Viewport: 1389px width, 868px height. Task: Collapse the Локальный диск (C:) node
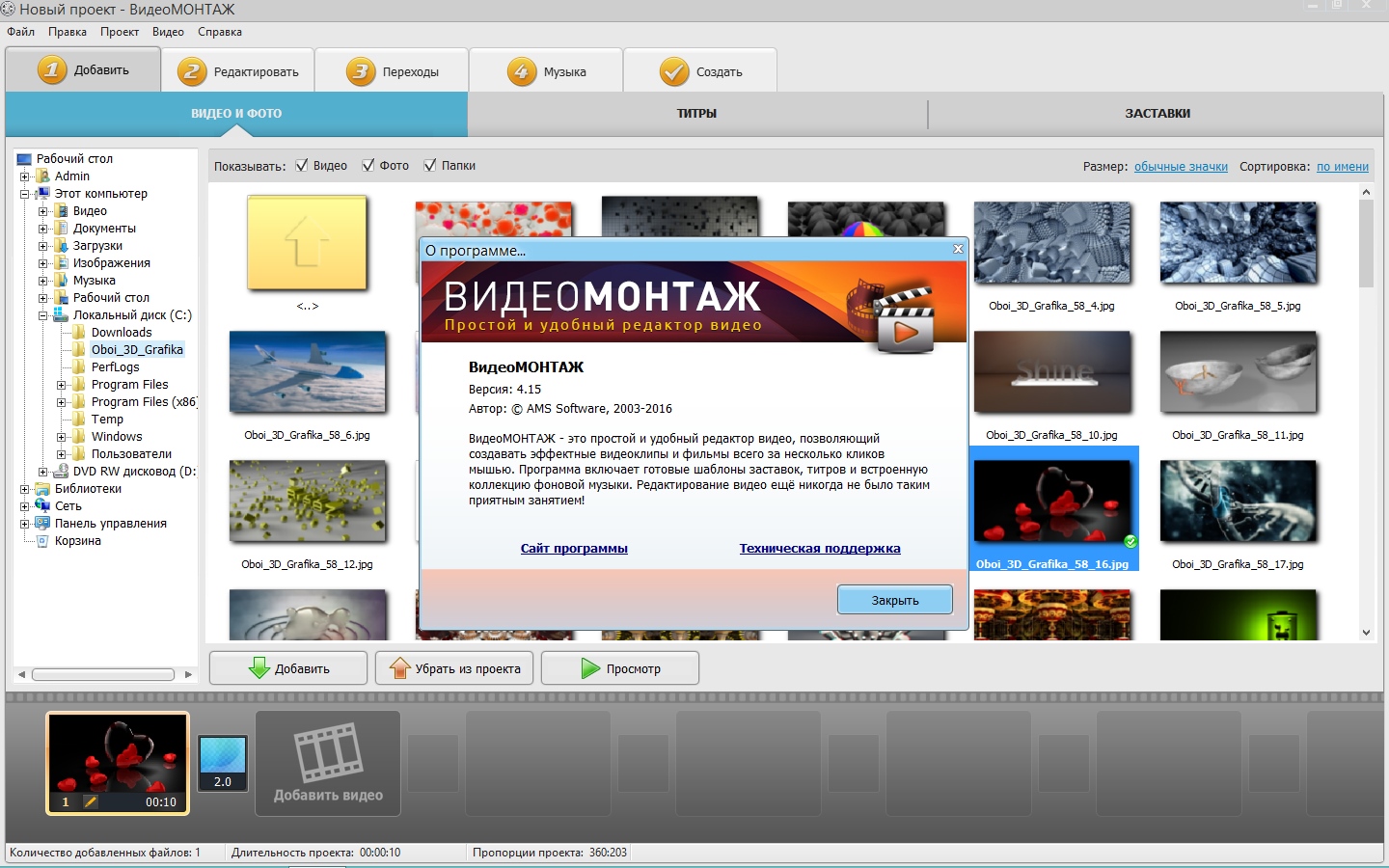click(x=43, y=315)
